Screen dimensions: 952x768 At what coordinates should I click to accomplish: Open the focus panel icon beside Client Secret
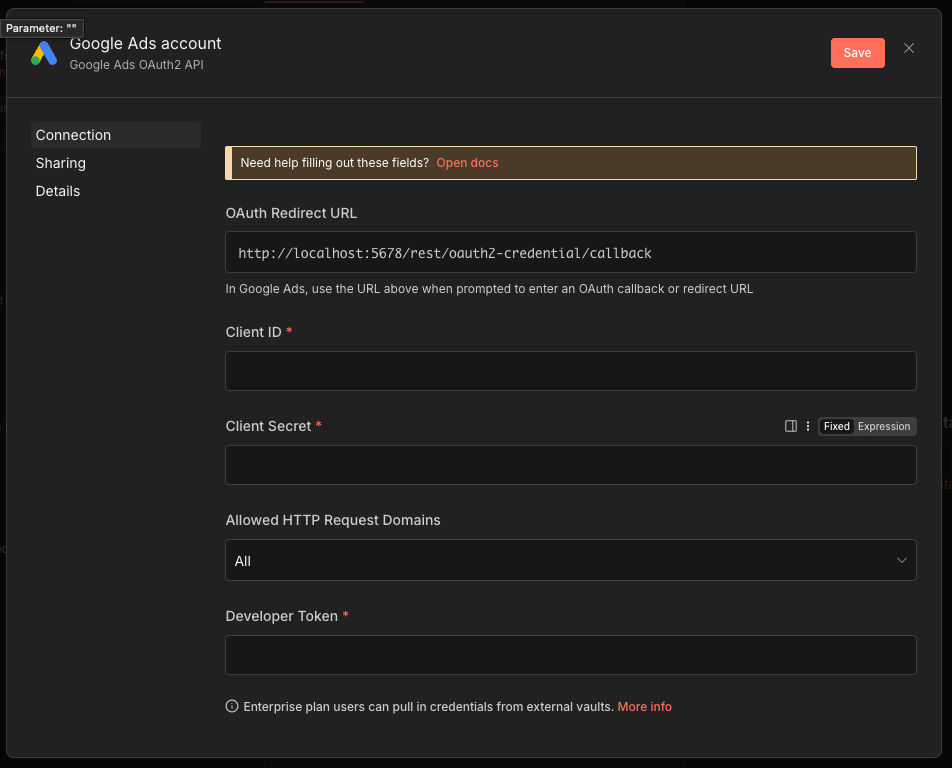point(790,426)
